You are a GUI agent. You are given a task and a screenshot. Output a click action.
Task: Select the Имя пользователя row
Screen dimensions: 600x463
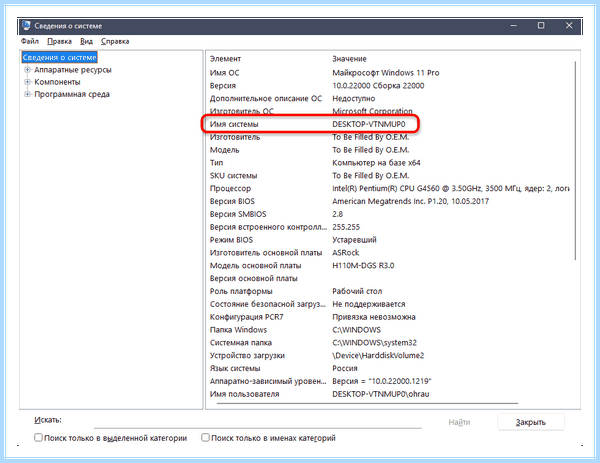coord(390,394)
